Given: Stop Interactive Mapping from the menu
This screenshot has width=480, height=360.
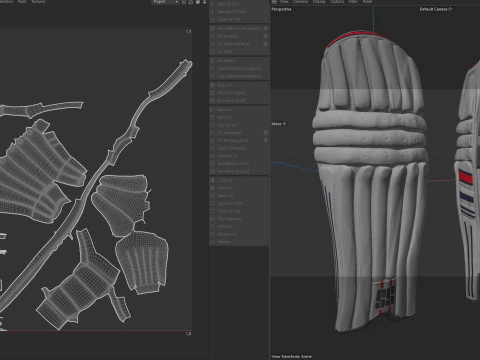Looking at the screenshot, I should [x=239, y=76].
